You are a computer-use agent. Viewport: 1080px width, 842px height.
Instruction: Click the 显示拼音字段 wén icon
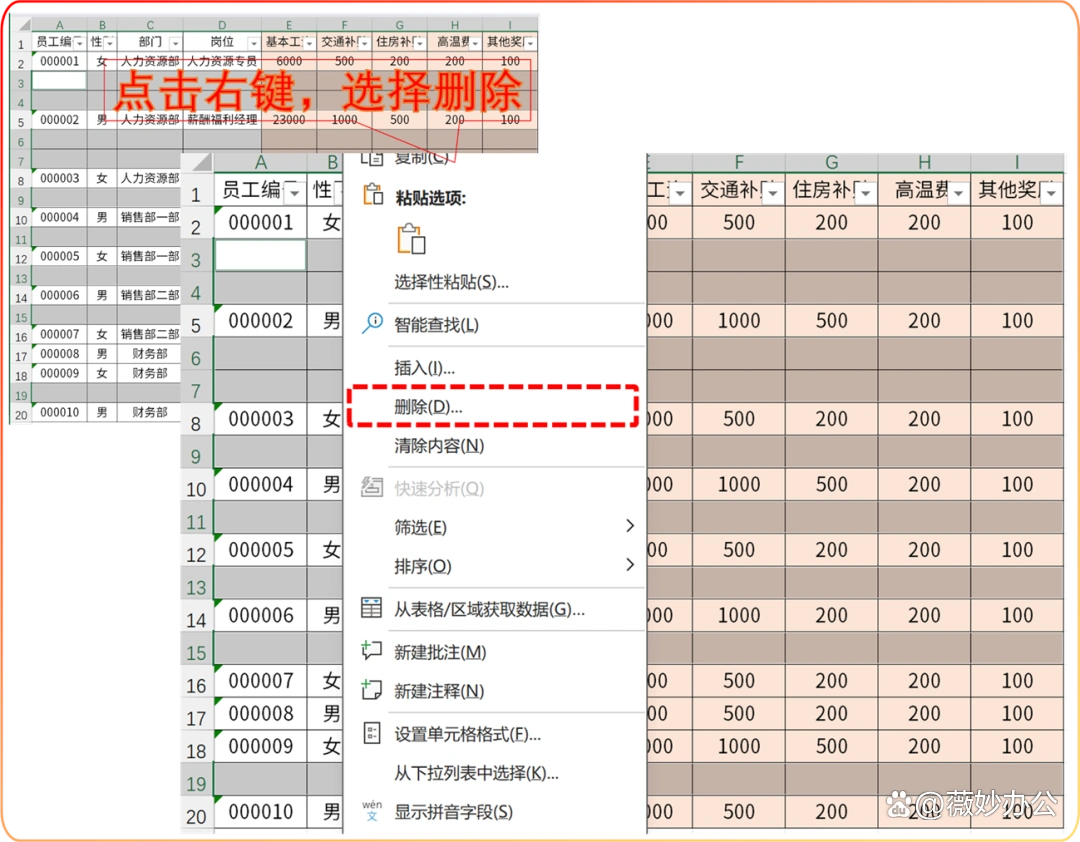(x=371, y=810)
